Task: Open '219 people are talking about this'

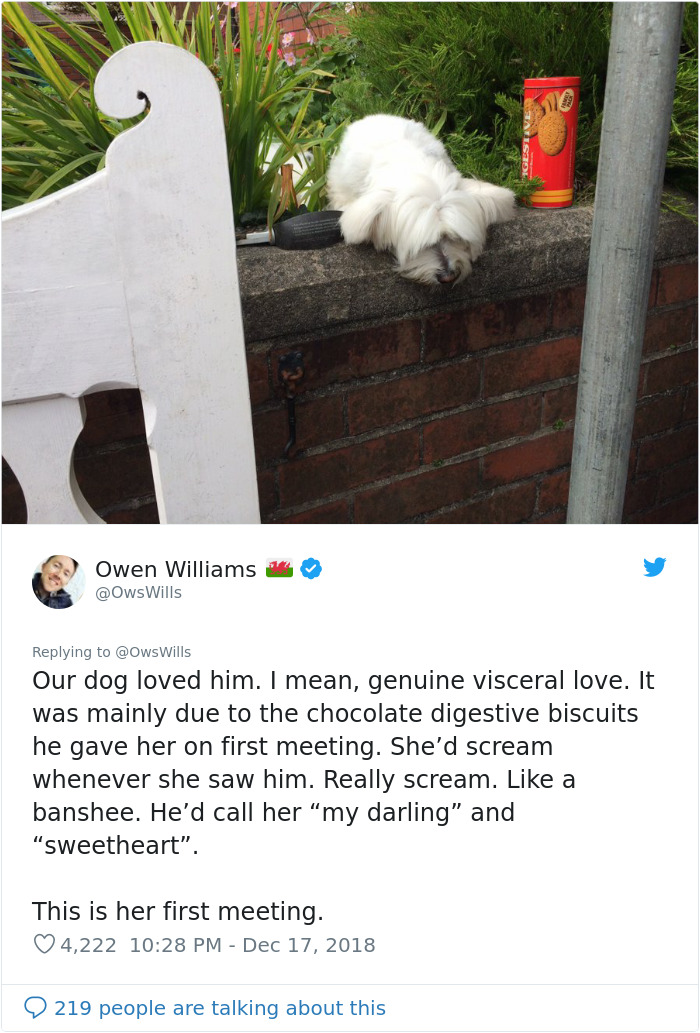Action: 220,1008
